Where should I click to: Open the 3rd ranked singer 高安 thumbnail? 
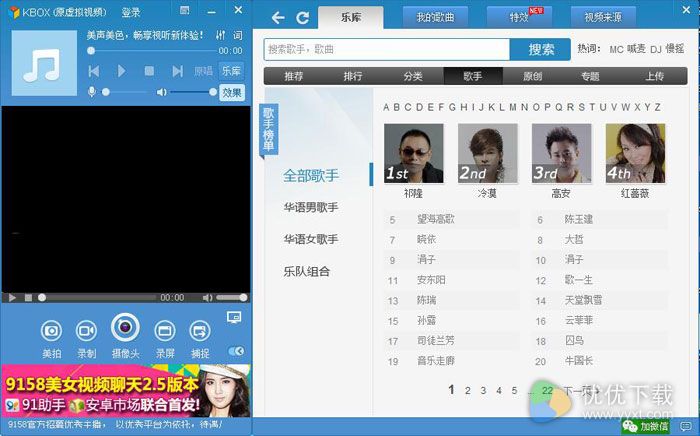562,153
